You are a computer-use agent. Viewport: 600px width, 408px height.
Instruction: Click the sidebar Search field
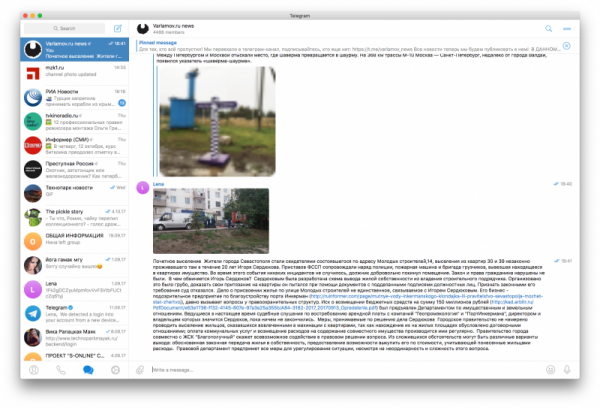(x=64, y=28)
